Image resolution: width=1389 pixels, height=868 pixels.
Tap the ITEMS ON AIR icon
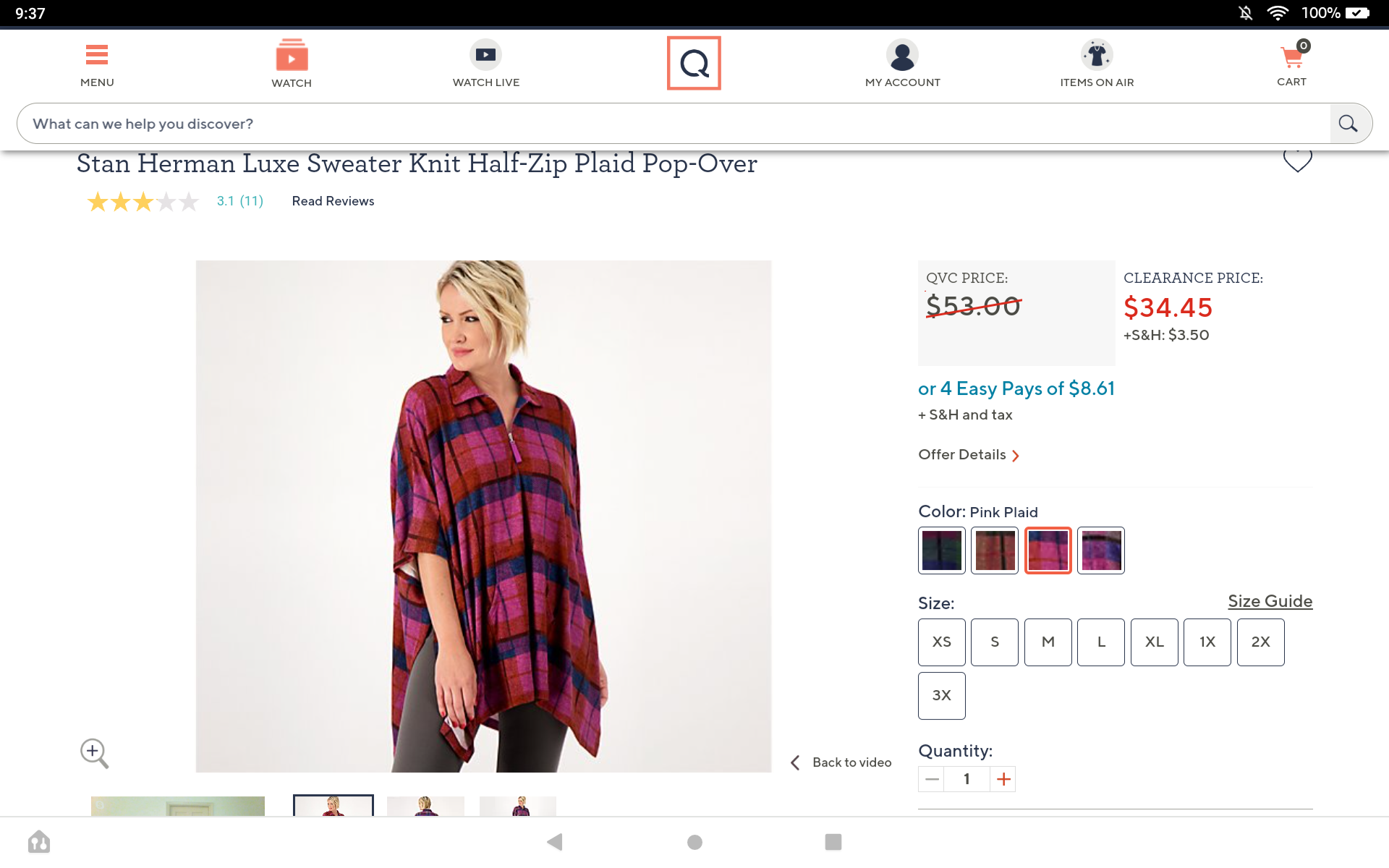click(x=1097, y=55)
